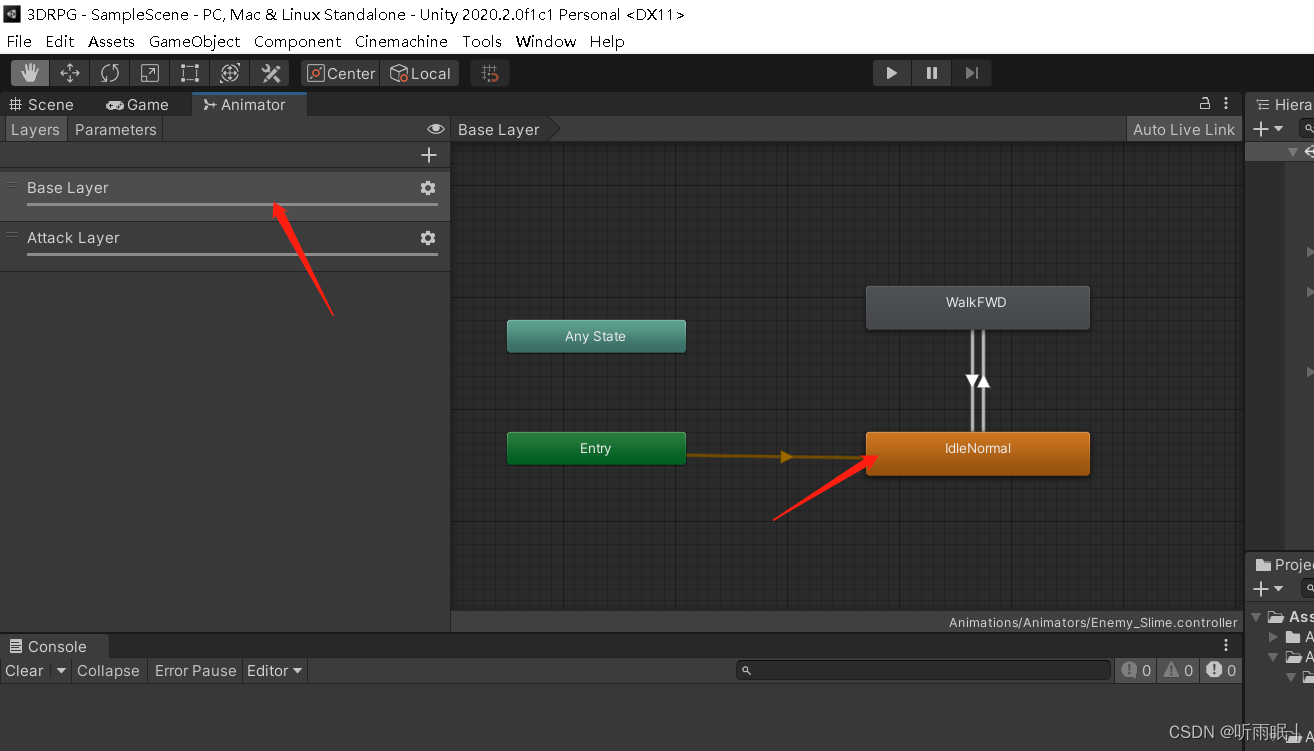
Task: Pause the game
Action: click(932, 73)
